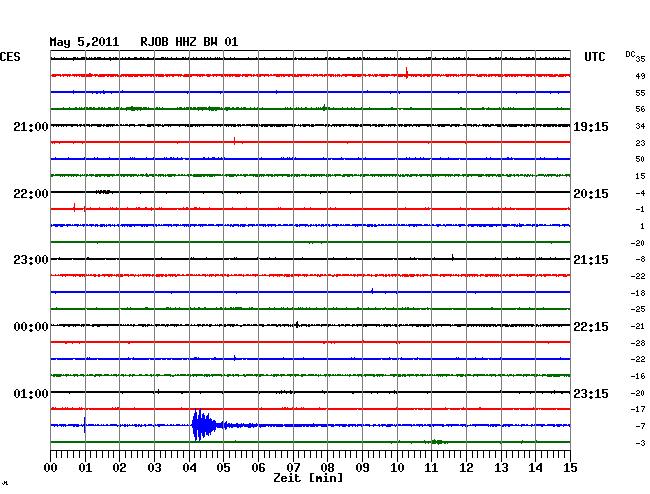Image resolution: width=650 pixels, height=494 pixels.
Task: Click DC offset value "-4"
Action: click(640, 193)
